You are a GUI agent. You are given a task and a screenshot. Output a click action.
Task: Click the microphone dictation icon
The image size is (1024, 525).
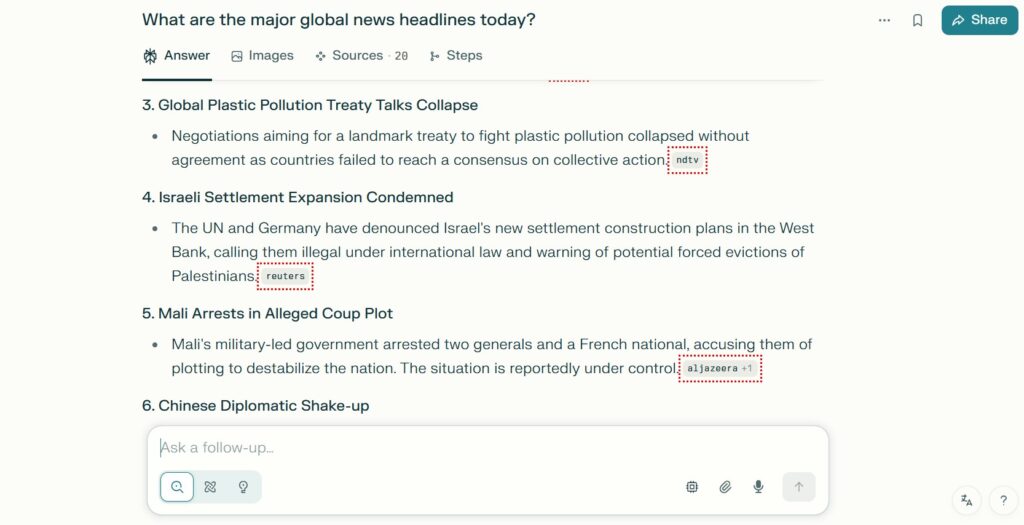click(x=758, y=486)
